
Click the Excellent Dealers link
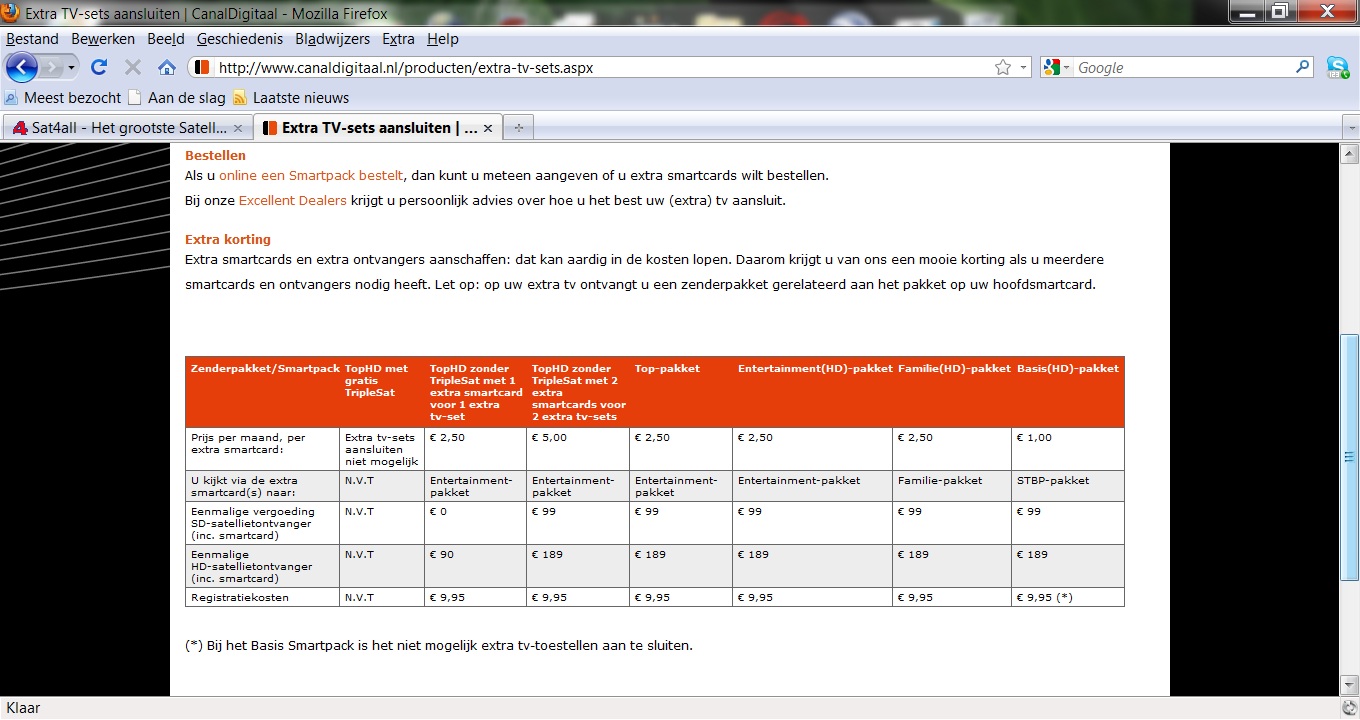[292, 200]
